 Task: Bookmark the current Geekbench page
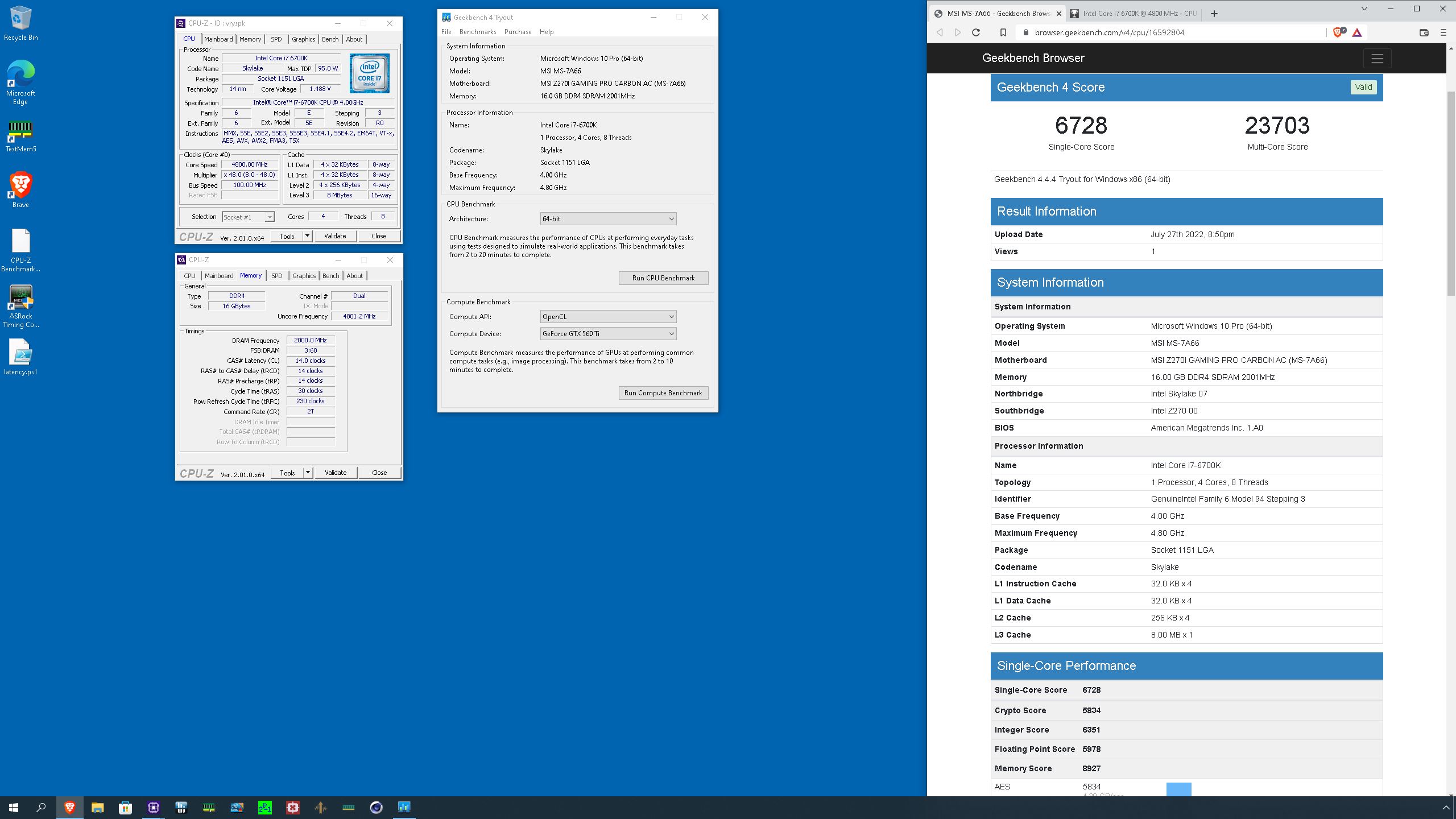pos(1003,32)
